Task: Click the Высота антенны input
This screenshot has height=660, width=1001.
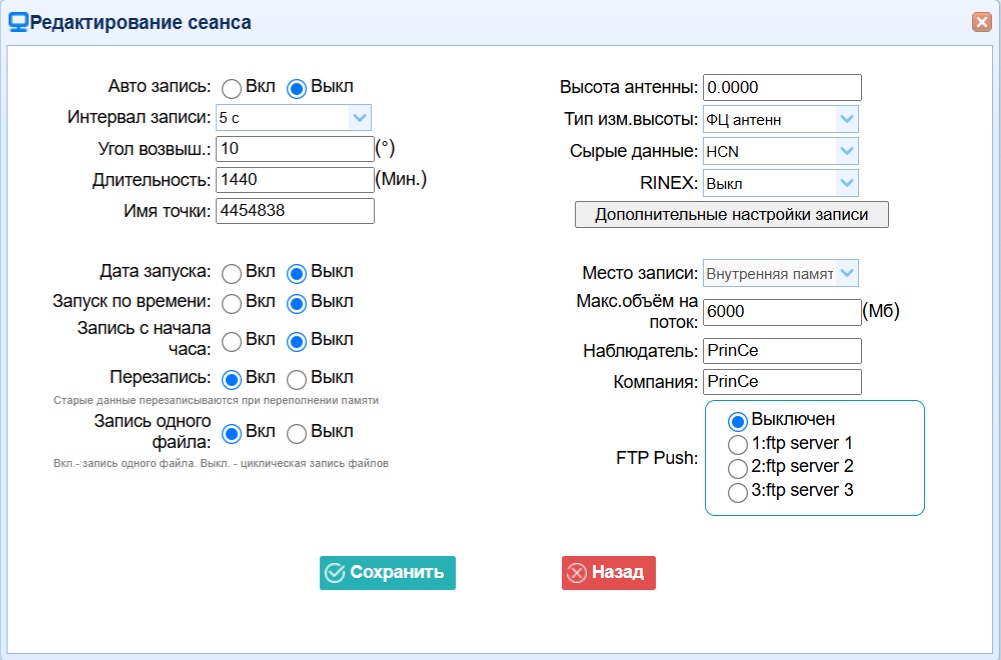Action: coord(782,87)
